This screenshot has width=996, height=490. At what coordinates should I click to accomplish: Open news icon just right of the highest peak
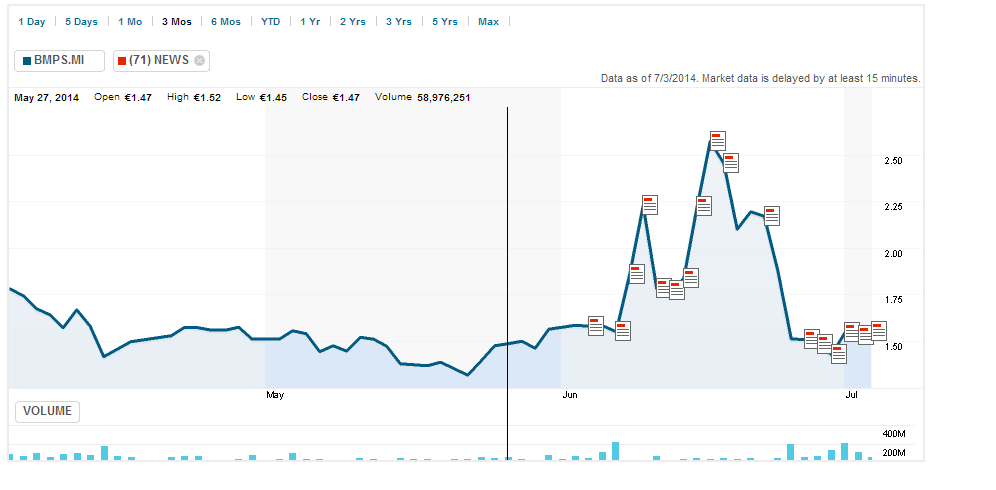[731, 163]
